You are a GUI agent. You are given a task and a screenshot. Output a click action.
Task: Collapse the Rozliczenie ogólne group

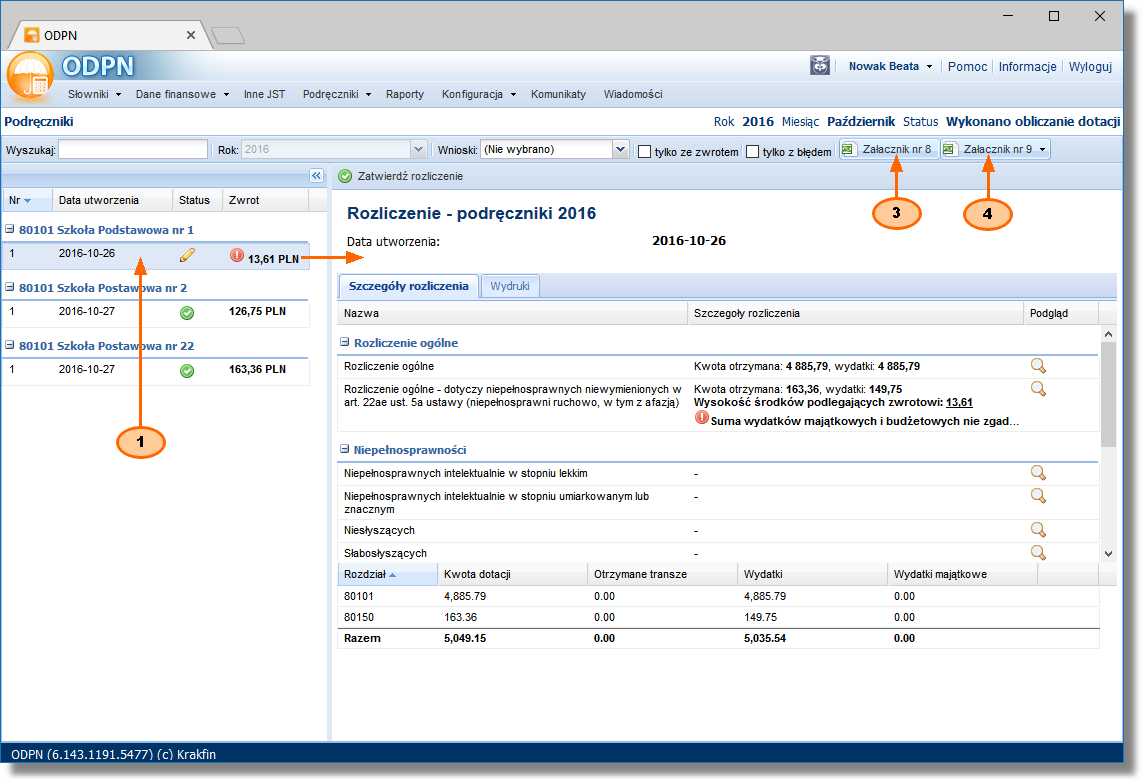click(x=345, y=343)
